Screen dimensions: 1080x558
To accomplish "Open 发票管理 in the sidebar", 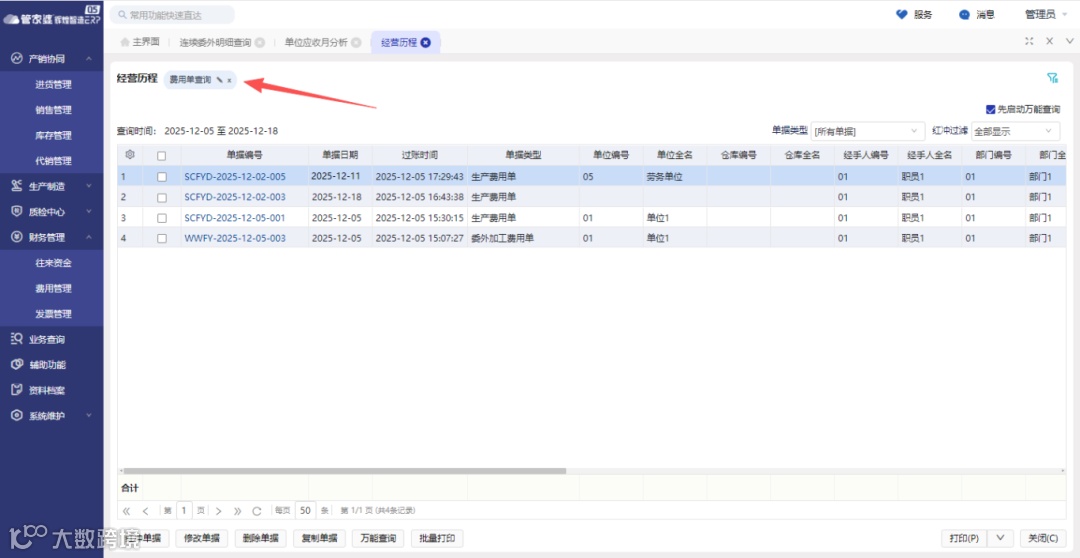I will coord(53,314).
